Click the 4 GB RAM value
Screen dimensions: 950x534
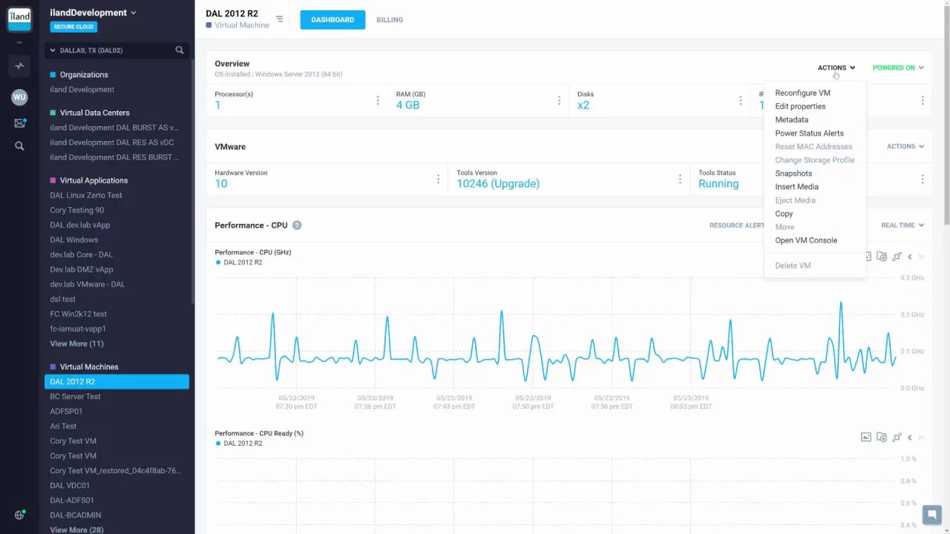point(408,105)
